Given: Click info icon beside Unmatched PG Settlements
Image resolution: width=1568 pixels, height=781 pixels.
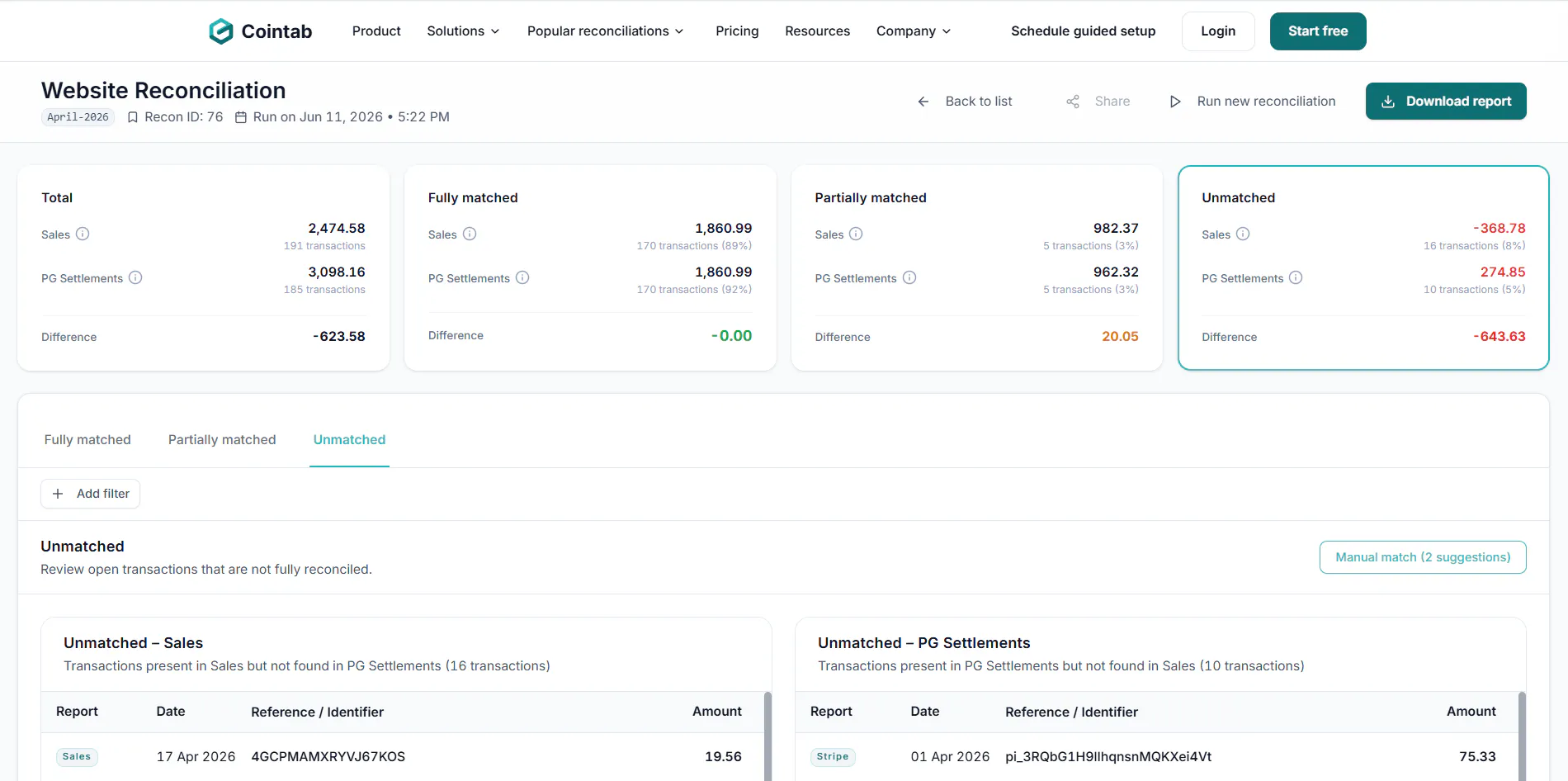Looking at the screenshot, I should (x=1296, y=277).
